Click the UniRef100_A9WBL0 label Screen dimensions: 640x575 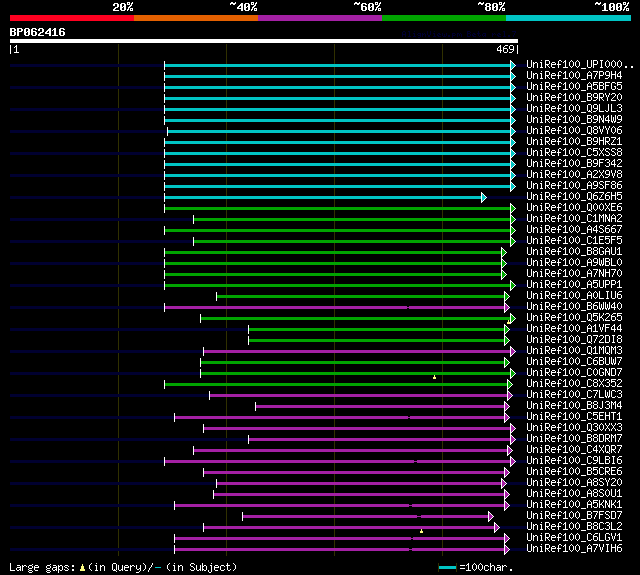(574, 263)
